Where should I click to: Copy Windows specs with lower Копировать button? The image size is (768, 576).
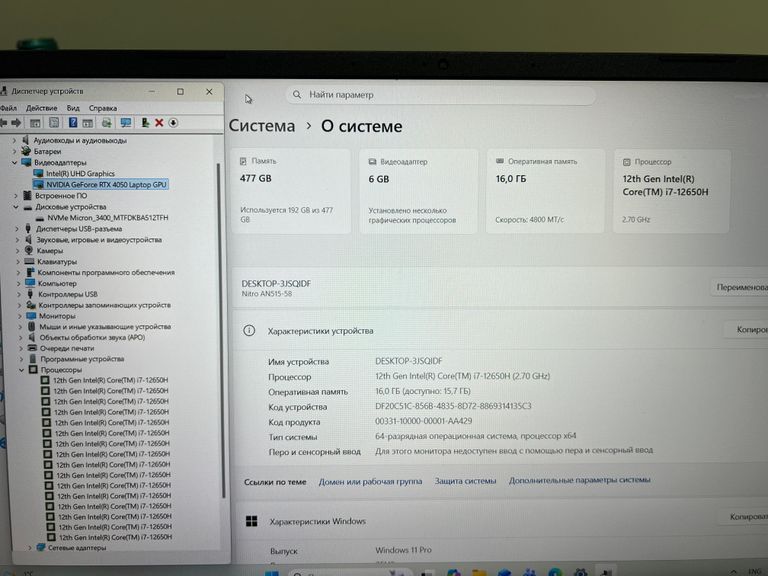[743, 517]
